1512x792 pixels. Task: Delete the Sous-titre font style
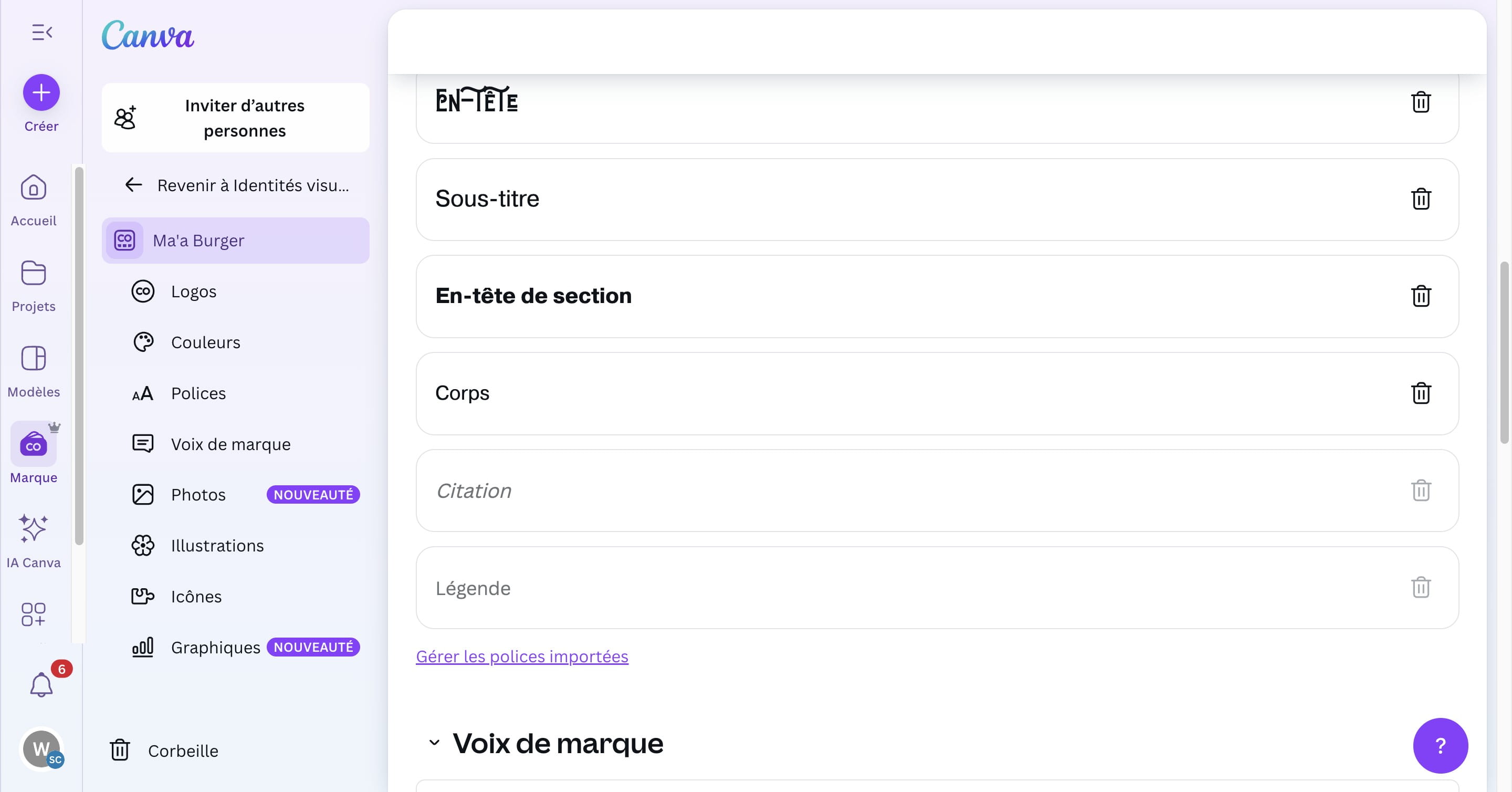(x=1421, y=199)
